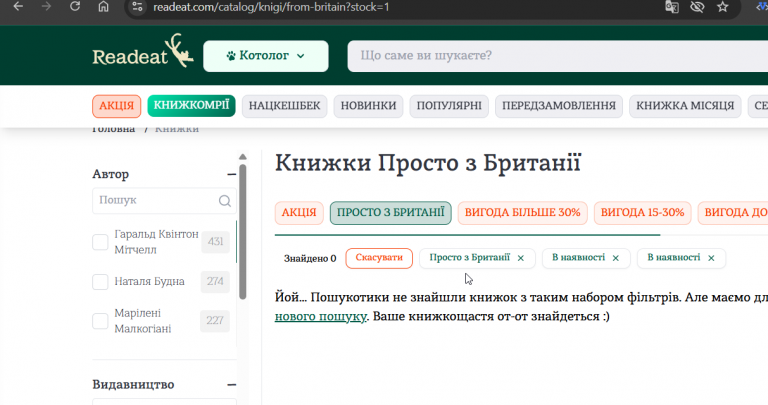The height and width of the screenshot is (405, 768).
Task: Open the ПЕРЕДЗАМОВЛЕННЯ tab
Action: coord(559,106)
